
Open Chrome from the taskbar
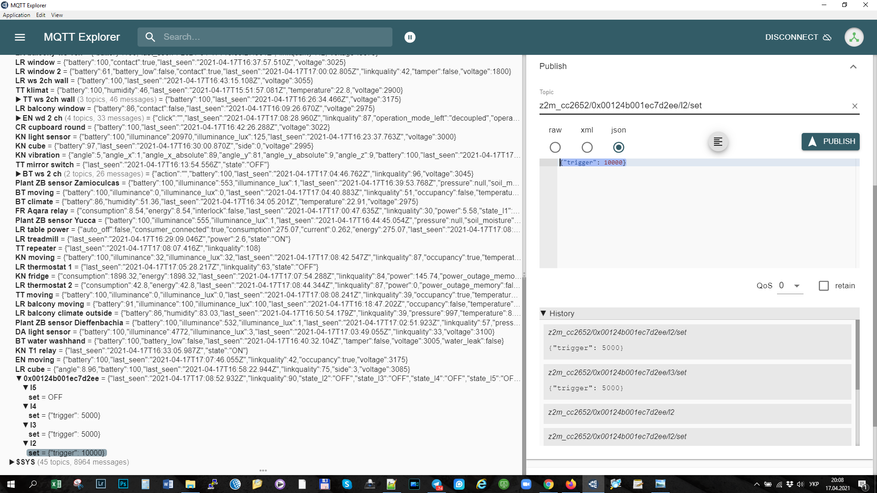[x=548, y=484]
